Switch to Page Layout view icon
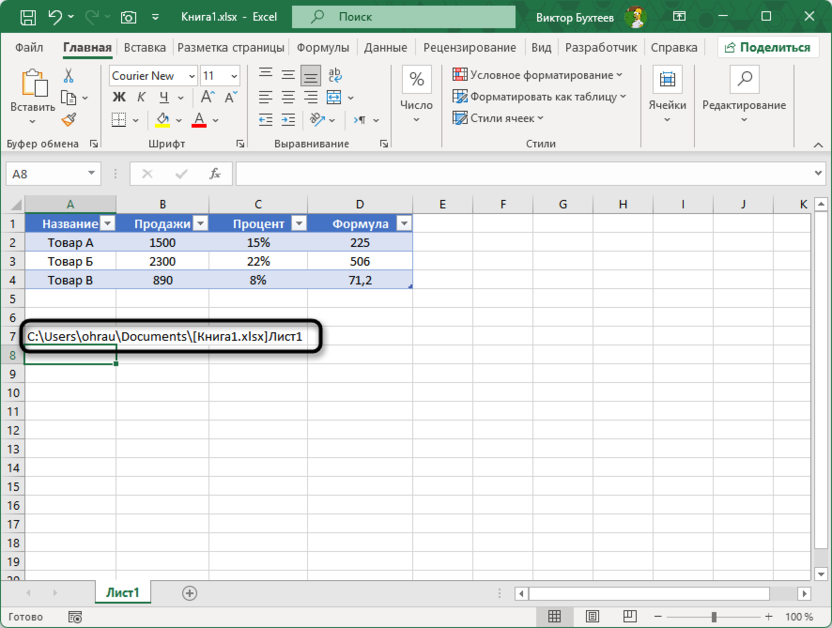Screen dimensions: 832x628 pos(592,617)
